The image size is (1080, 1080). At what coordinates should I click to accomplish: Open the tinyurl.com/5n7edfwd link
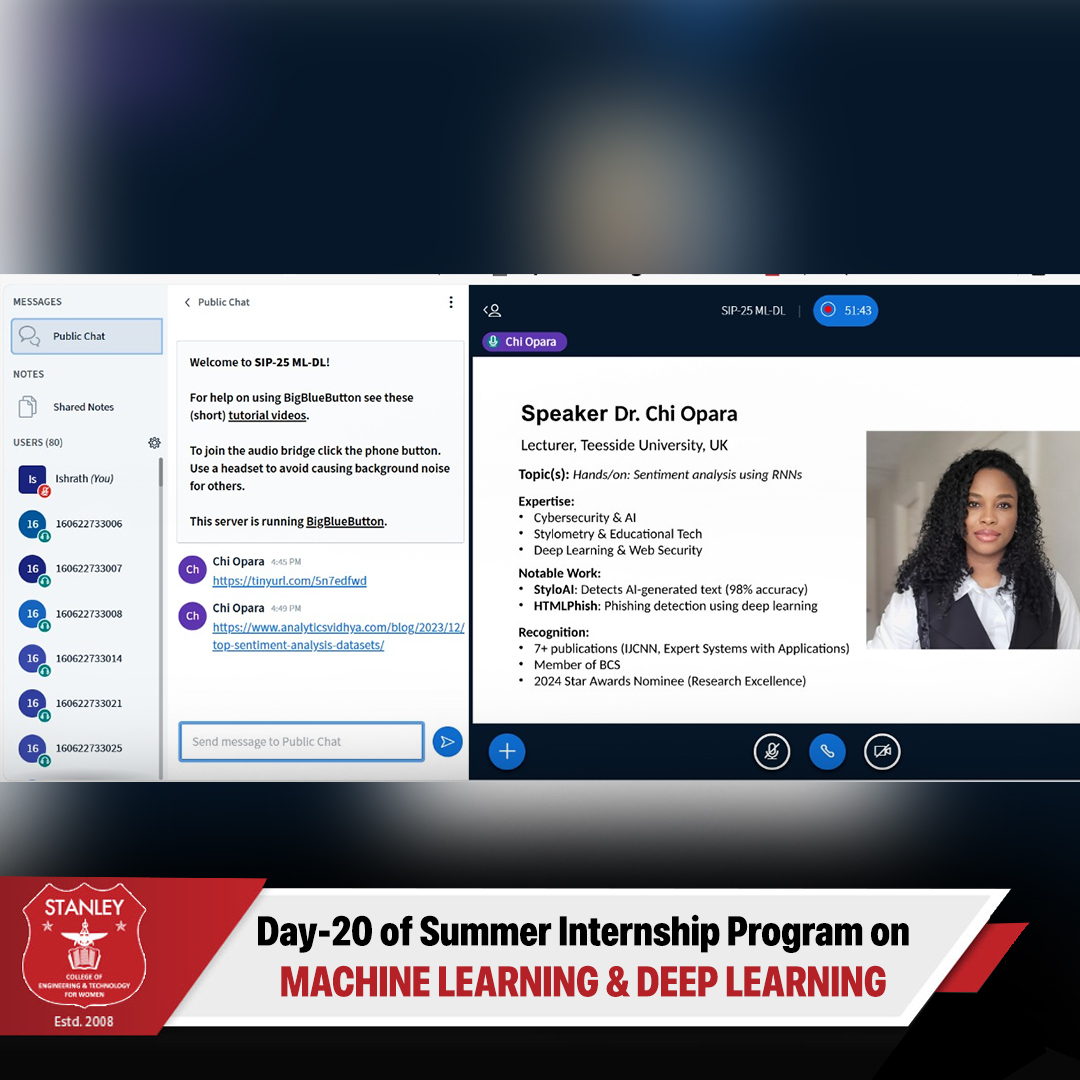pos(289,581)
